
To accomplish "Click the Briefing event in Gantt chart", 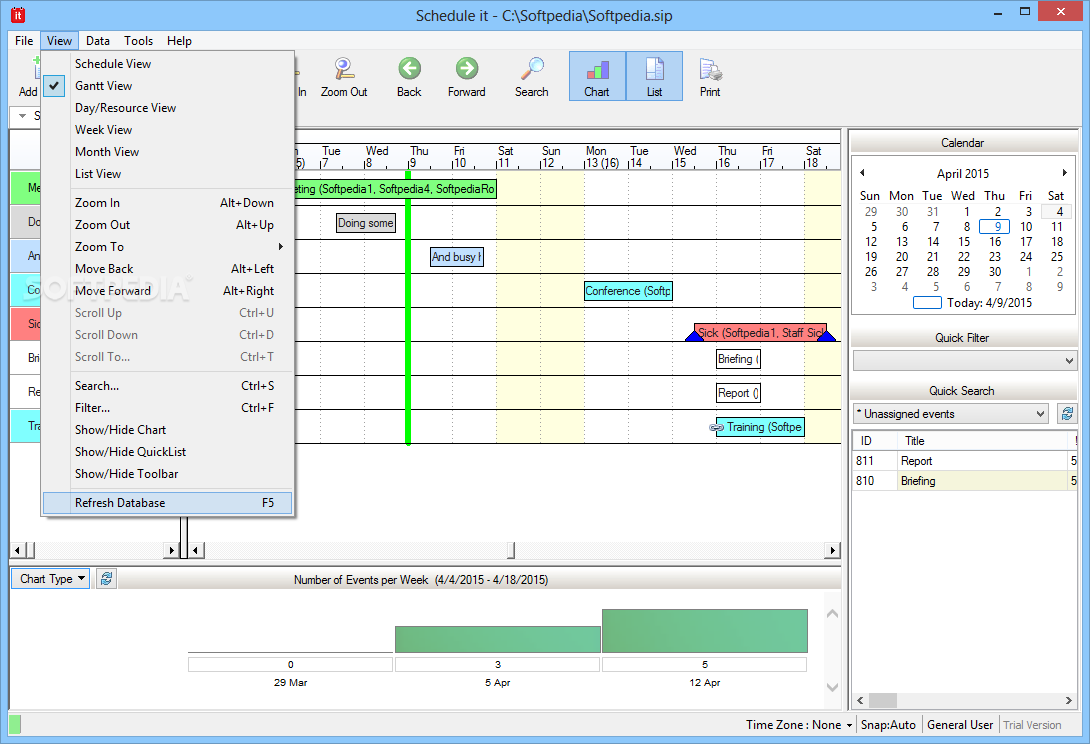I will pos(738,359).
